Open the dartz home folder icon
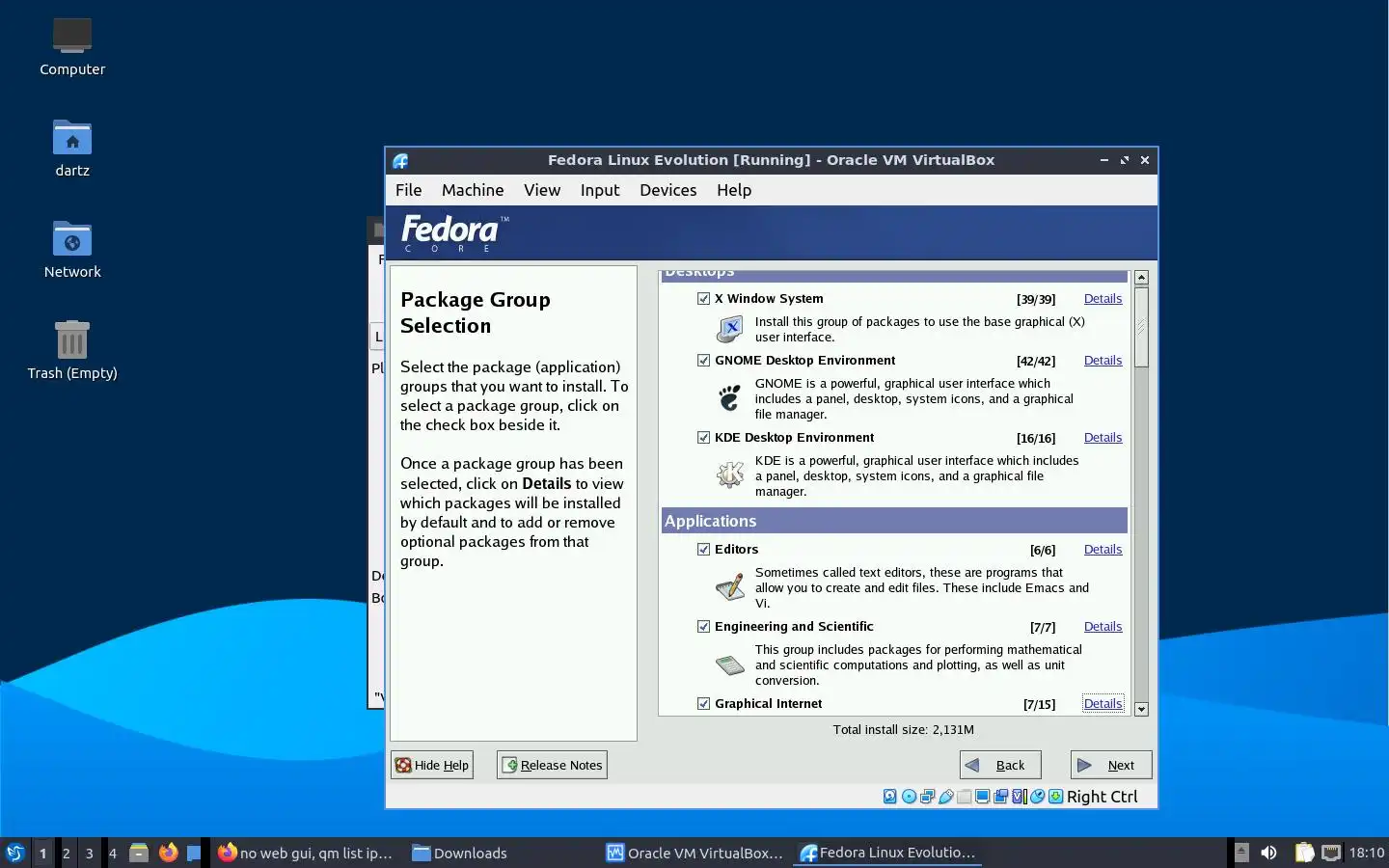 click(x=72, y=137)
